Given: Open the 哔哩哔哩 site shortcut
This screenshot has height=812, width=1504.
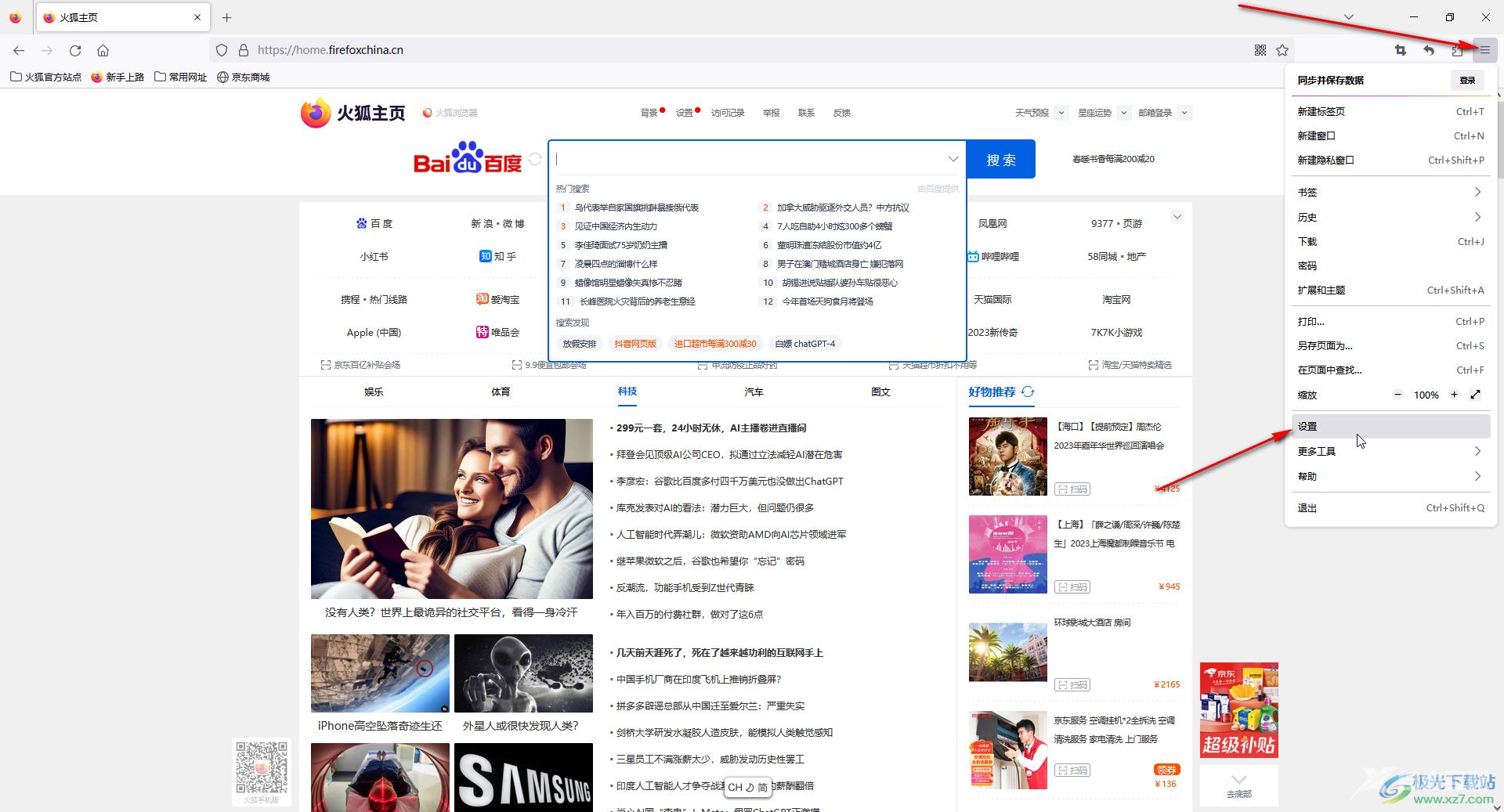Looking at the screenshot, I should pyautogui.click(x=992, y=256).
